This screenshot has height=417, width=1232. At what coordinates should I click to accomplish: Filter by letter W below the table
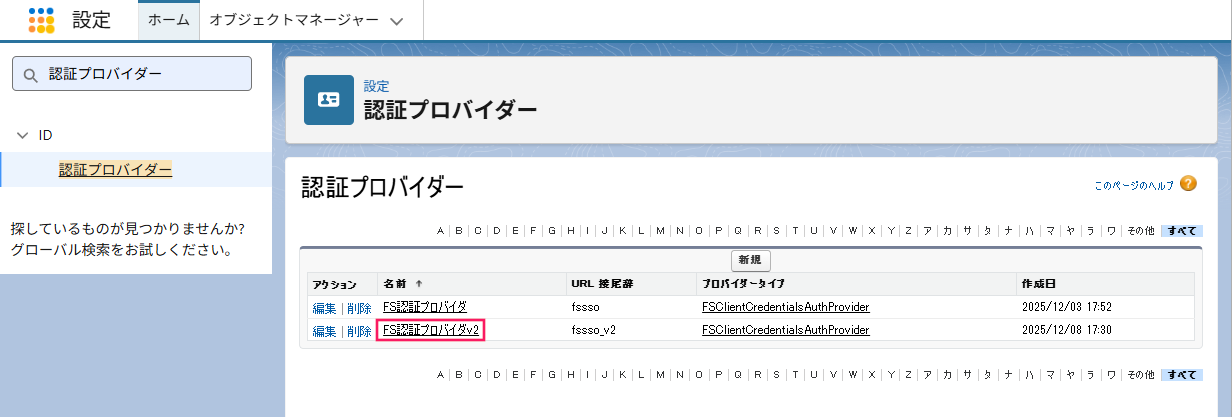(853, 374)
